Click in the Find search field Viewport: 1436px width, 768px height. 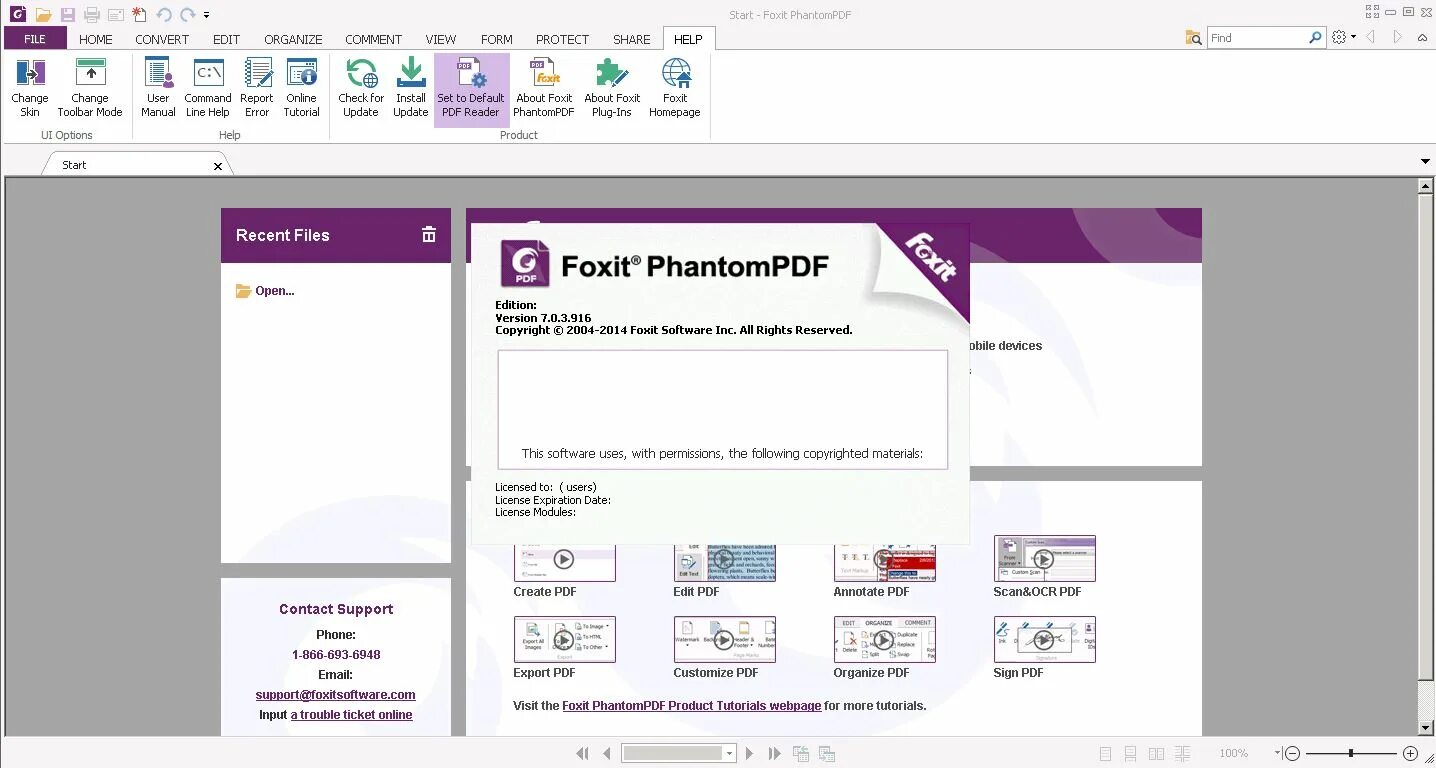coord(1256,37)
